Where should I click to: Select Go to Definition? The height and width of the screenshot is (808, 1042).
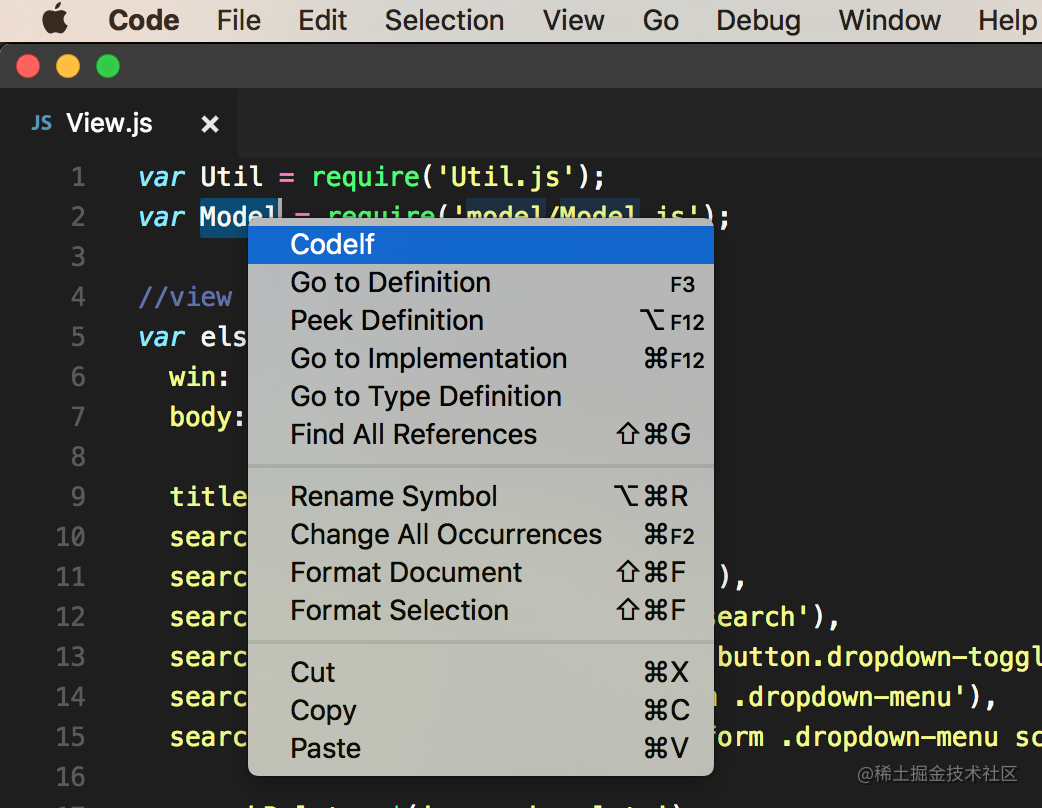[480, 283]
